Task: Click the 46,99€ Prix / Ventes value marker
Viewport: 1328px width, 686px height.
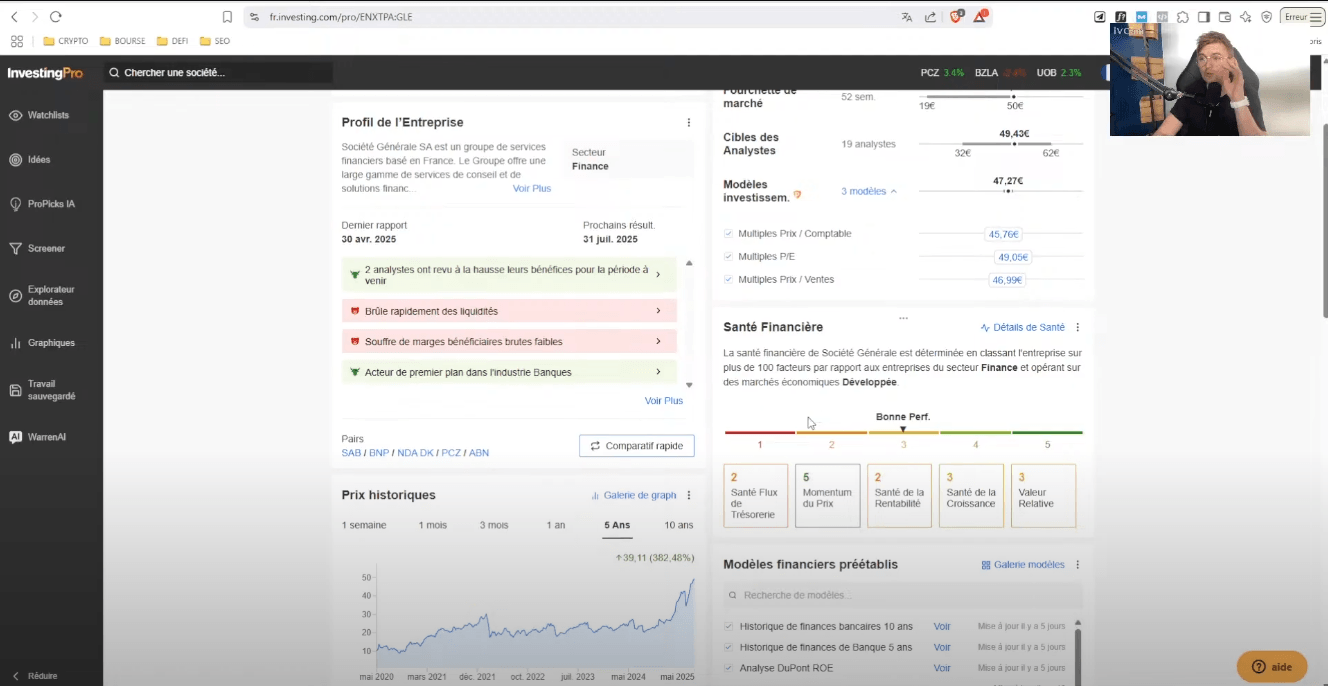Action: (x=1007, y=280)
